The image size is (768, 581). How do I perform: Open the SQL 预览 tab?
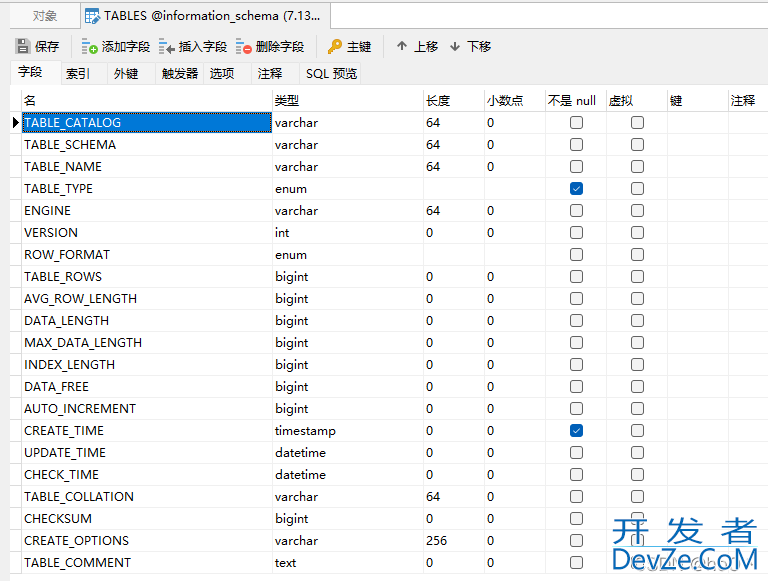coord(331,73)
